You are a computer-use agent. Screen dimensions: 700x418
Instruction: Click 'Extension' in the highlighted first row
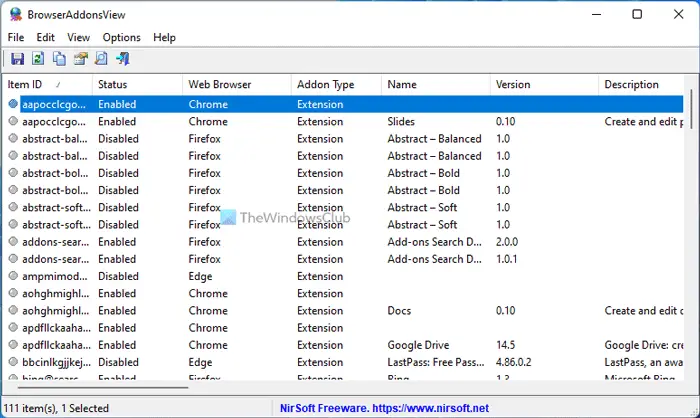[320, 104]
